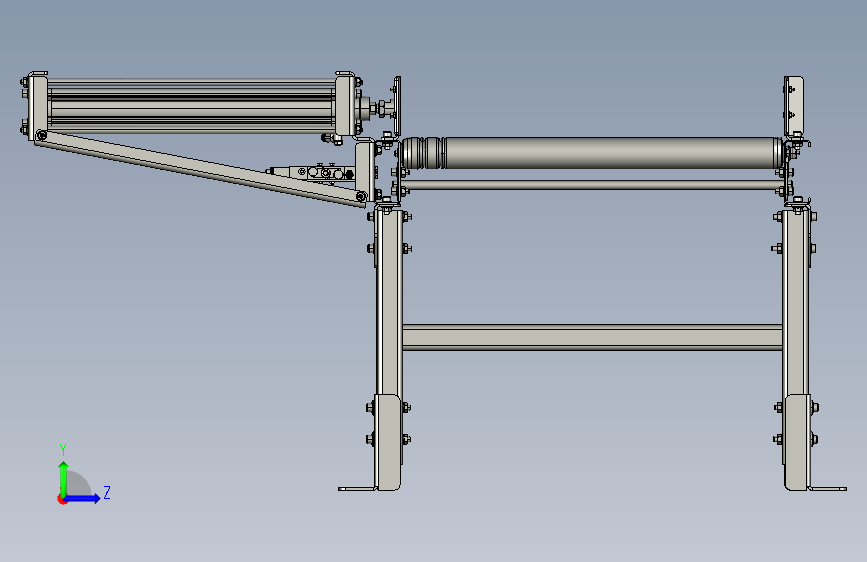Screen dimensions: 867x562
Task: Select the upright bracket above the right leg
Action: pyautogui.click(x=793, y=107)
